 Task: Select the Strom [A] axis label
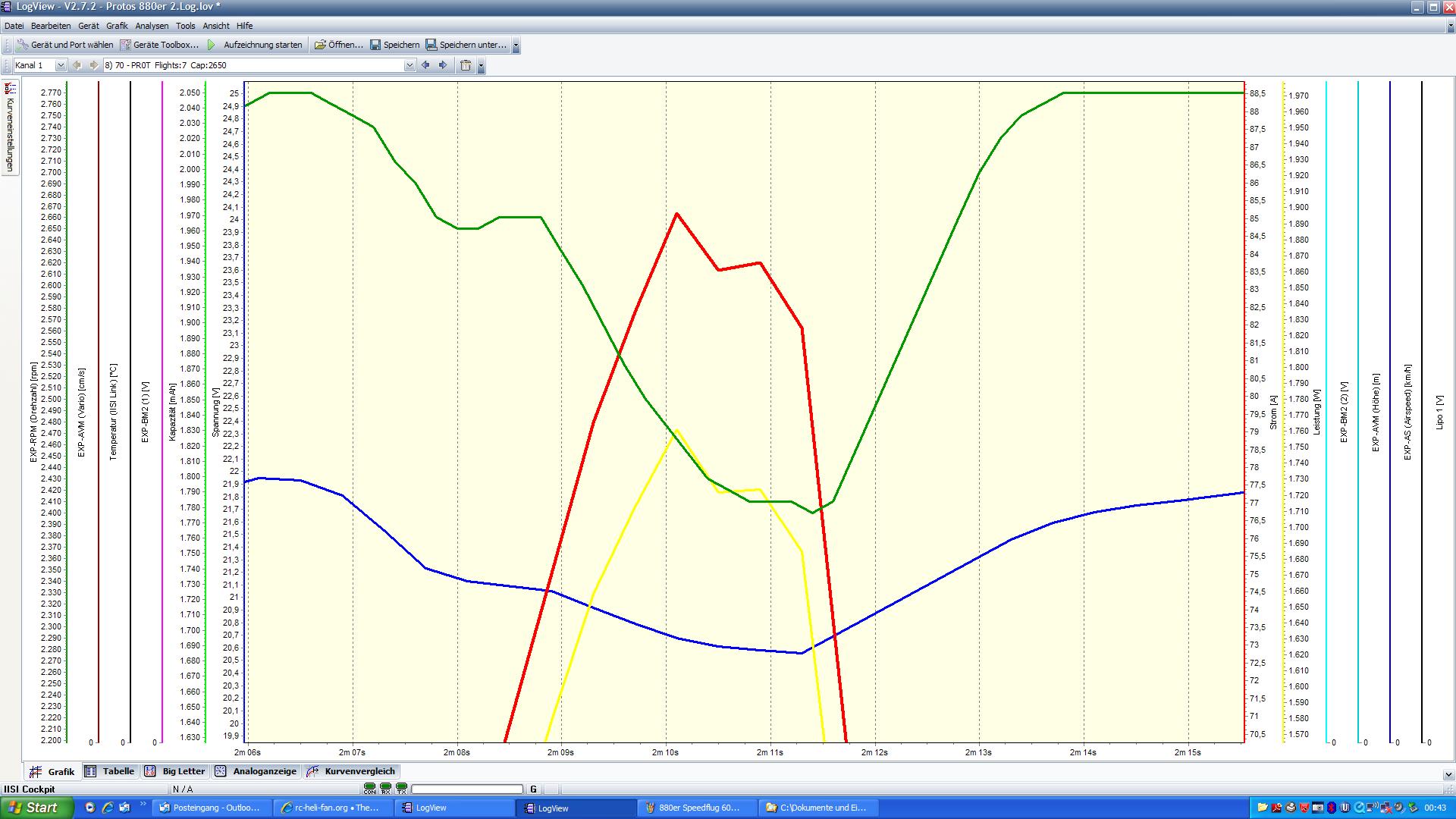[x=1274, y=412]
